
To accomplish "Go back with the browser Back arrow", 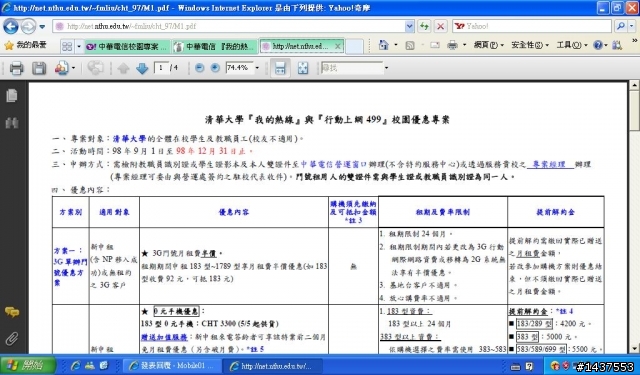I will (x=11, y=27).
